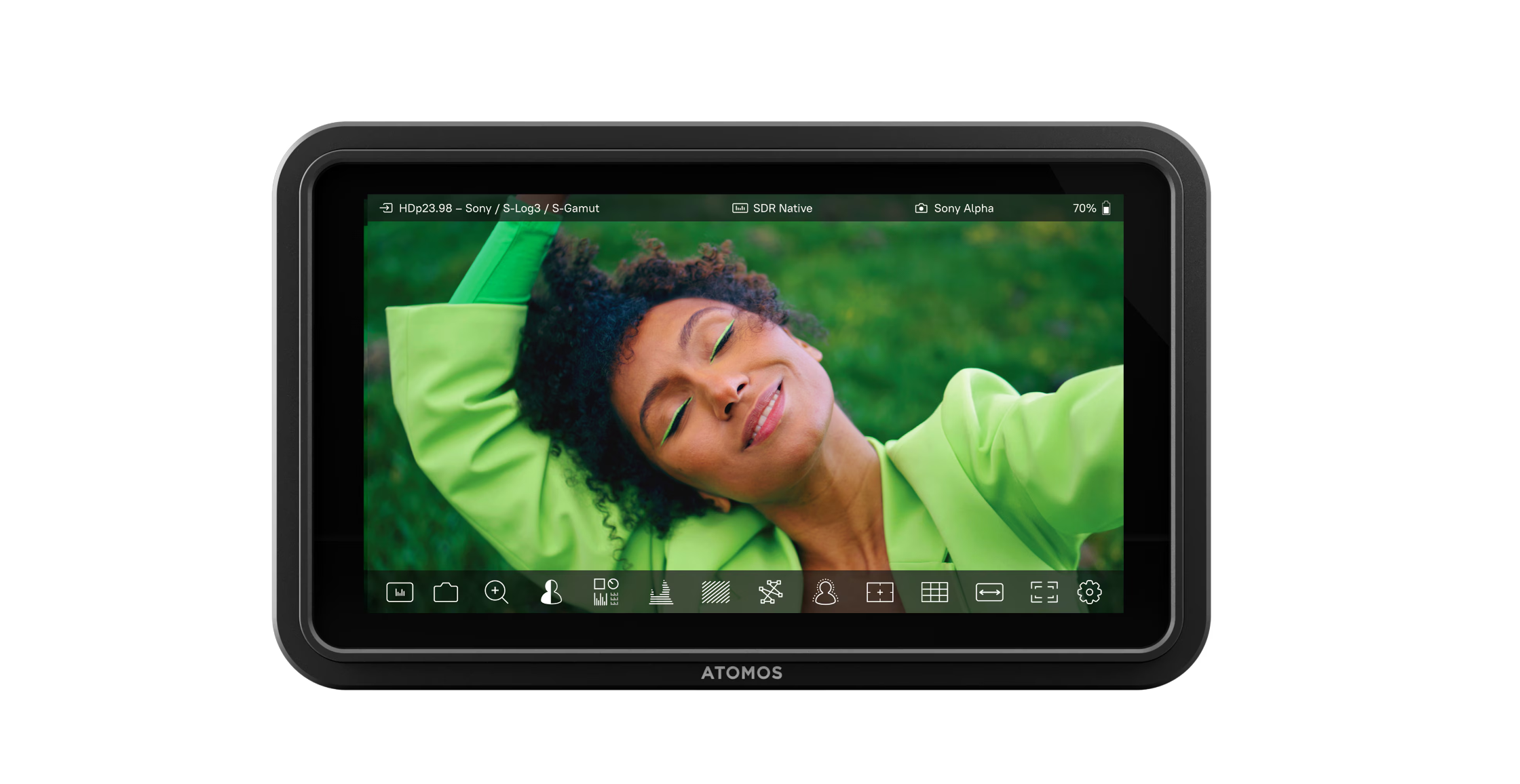Show the histogram waveform icon

(x=661, y=592)
